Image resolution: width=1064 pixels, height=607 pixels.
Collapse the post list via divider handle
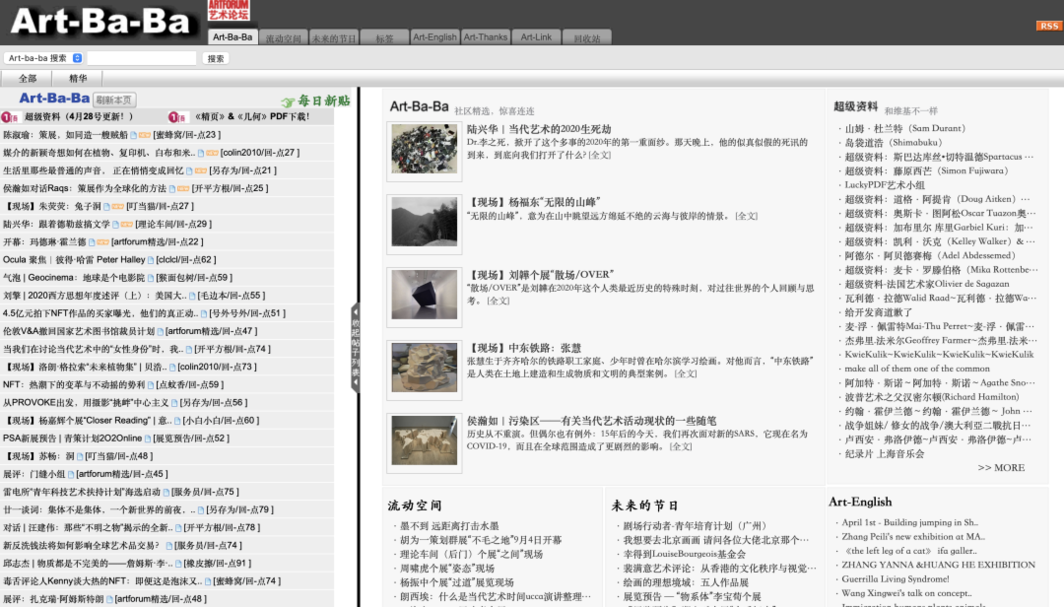pyautogui.click(x=355, y=347)
